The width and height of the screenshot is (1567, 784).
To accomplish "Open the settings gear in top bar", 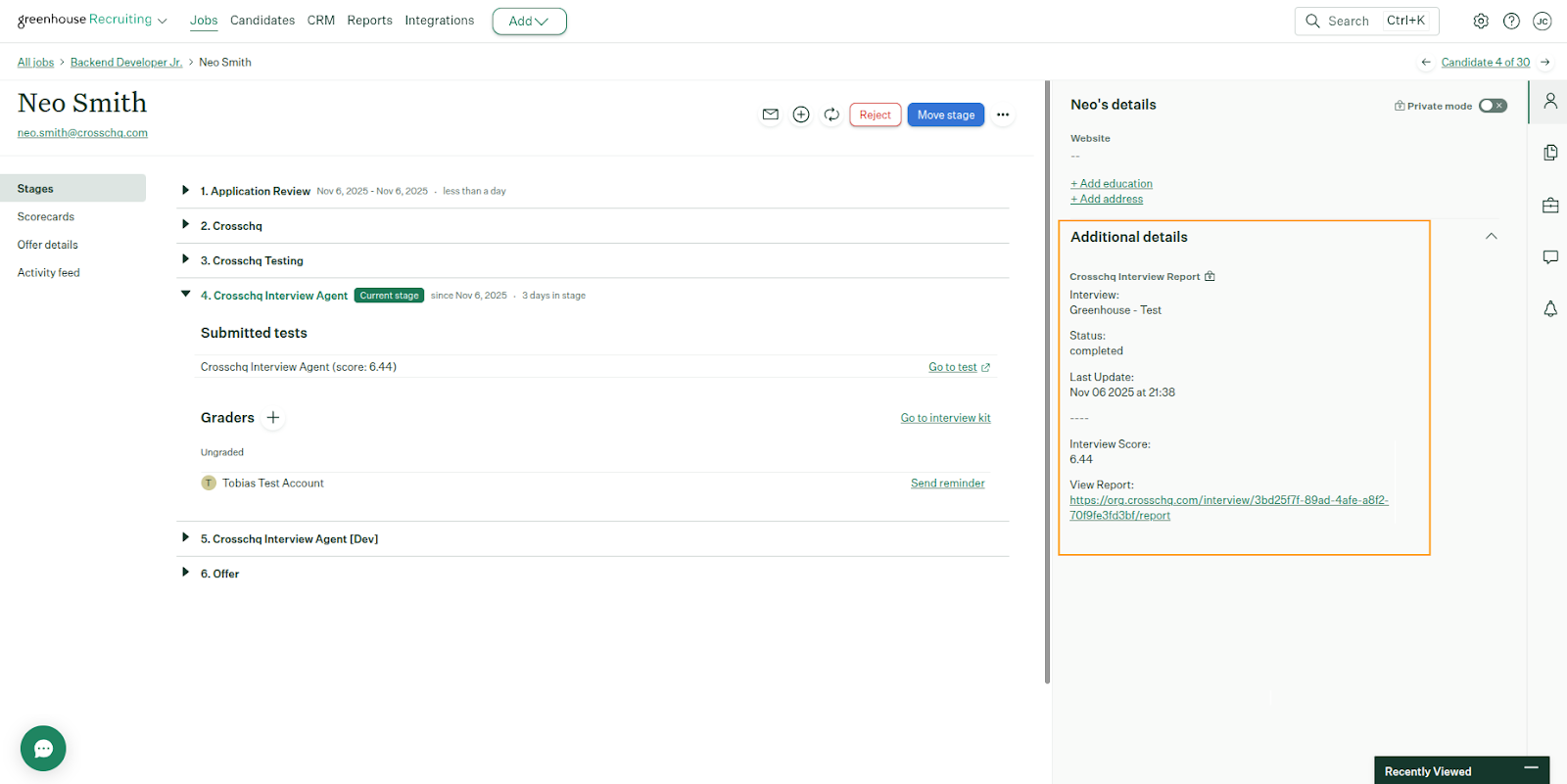I will 1481,21.
